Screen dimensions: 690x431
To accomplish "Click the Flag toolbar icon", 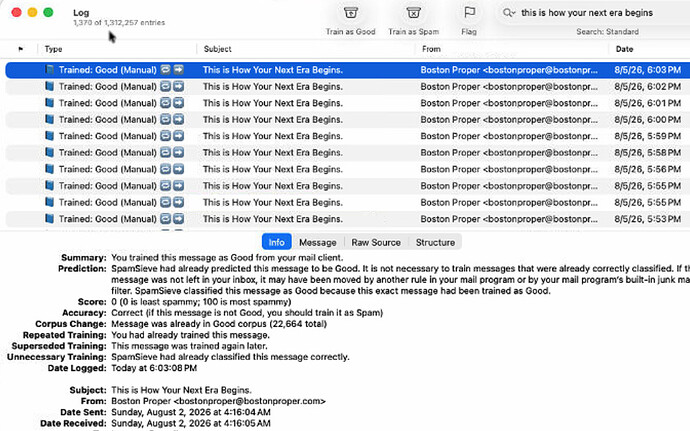I will pos(469,13).
